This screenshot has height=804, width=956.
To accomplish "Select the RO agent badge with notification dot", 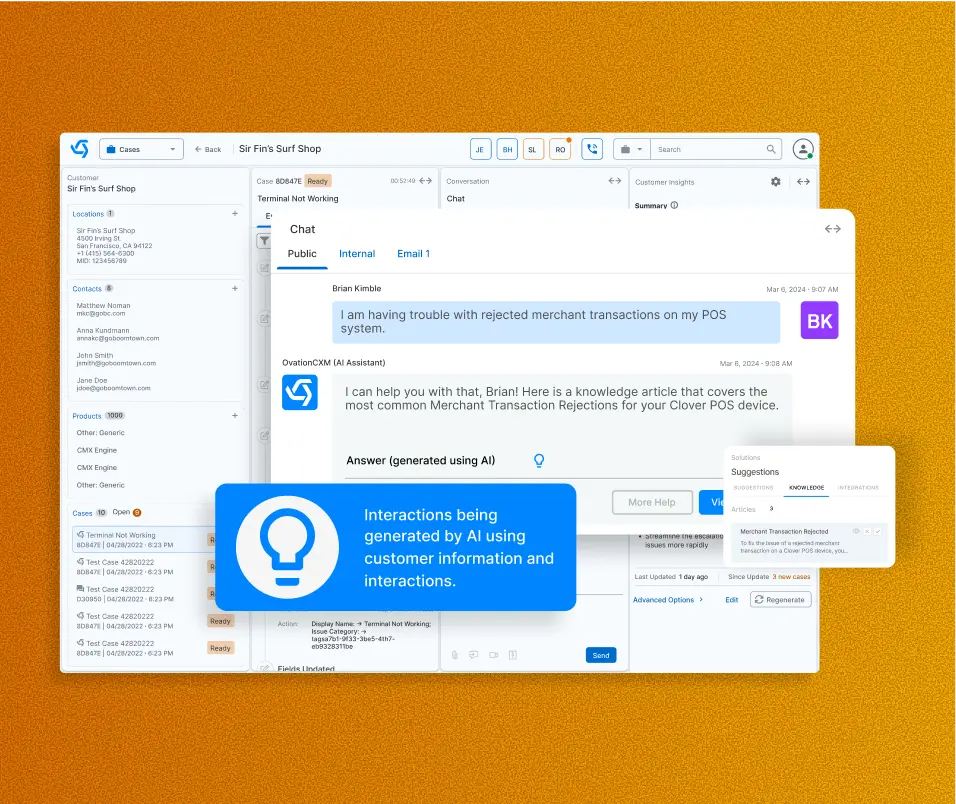I will (560, 149).
